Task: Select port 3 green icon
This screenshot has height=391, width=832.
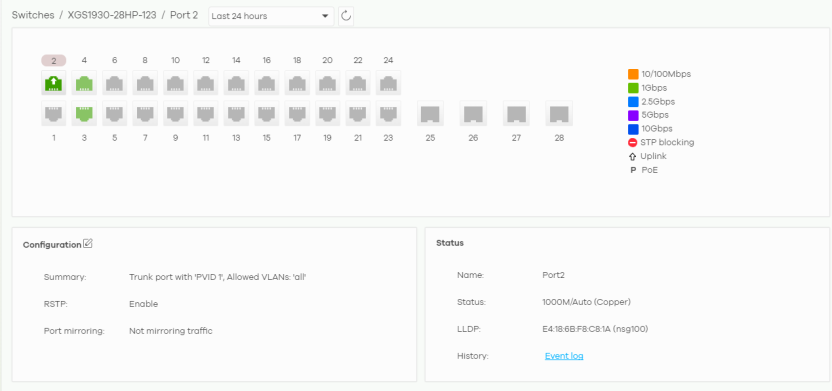Action: click(84, 113)
